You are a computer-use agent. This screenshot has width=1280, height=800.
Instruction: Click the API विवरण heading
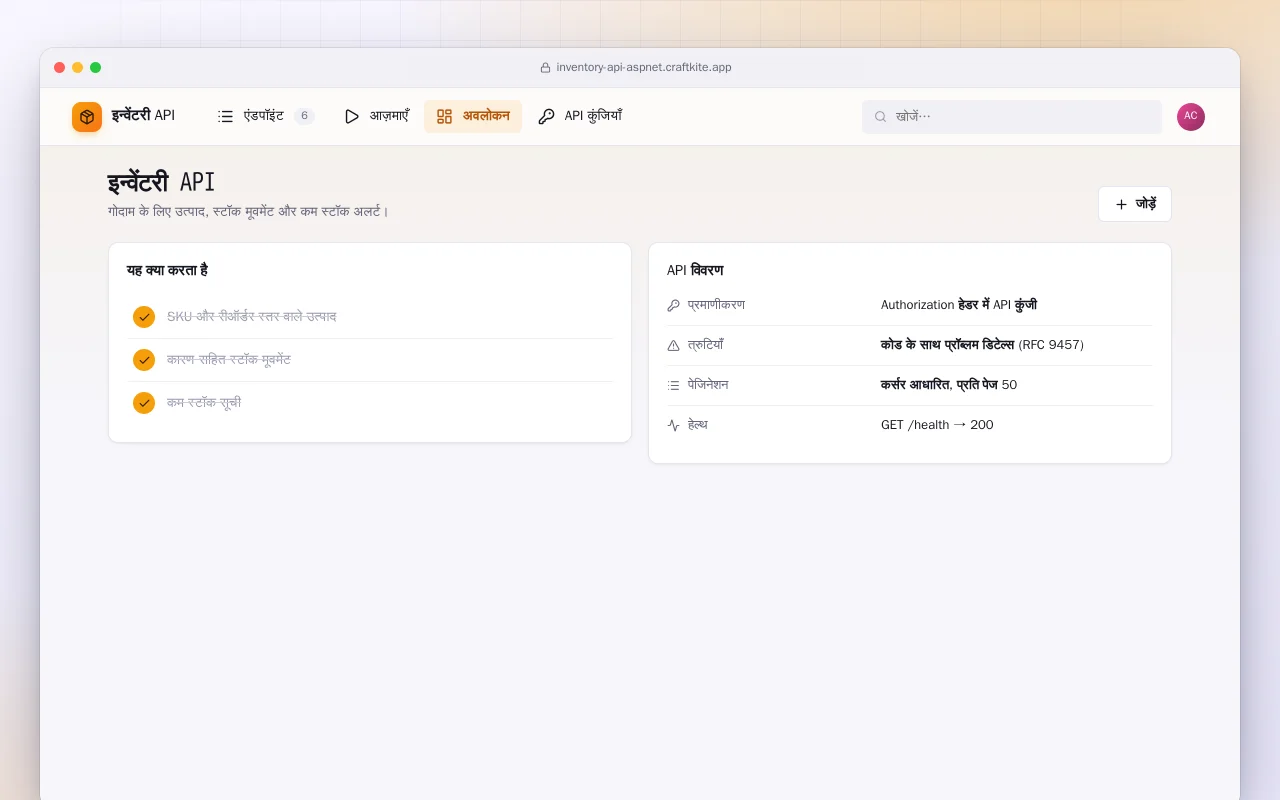695,270
